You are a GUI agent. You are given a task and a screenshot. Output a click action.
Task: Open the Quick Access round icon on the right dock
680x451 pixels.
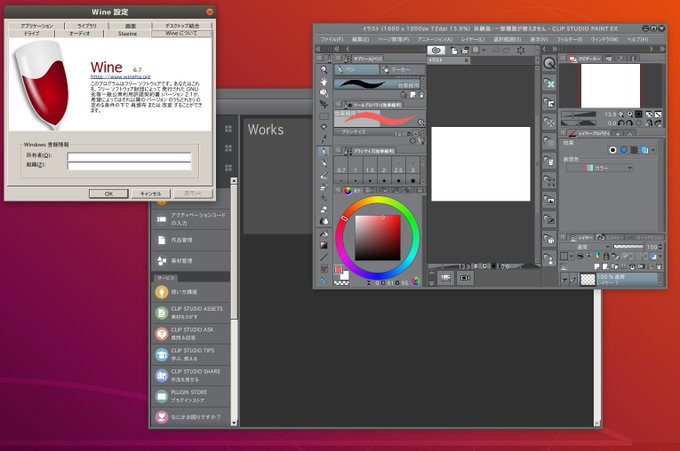click(x=549, y=63)
